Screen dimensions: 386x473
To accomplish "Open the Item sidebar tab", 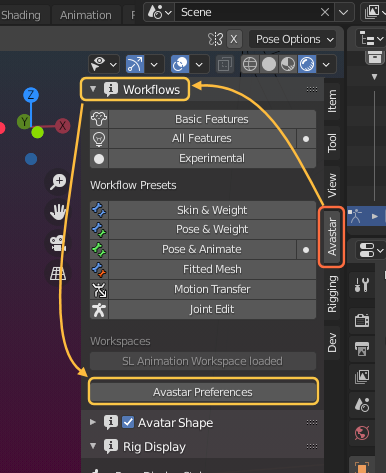I will point(332,101).
